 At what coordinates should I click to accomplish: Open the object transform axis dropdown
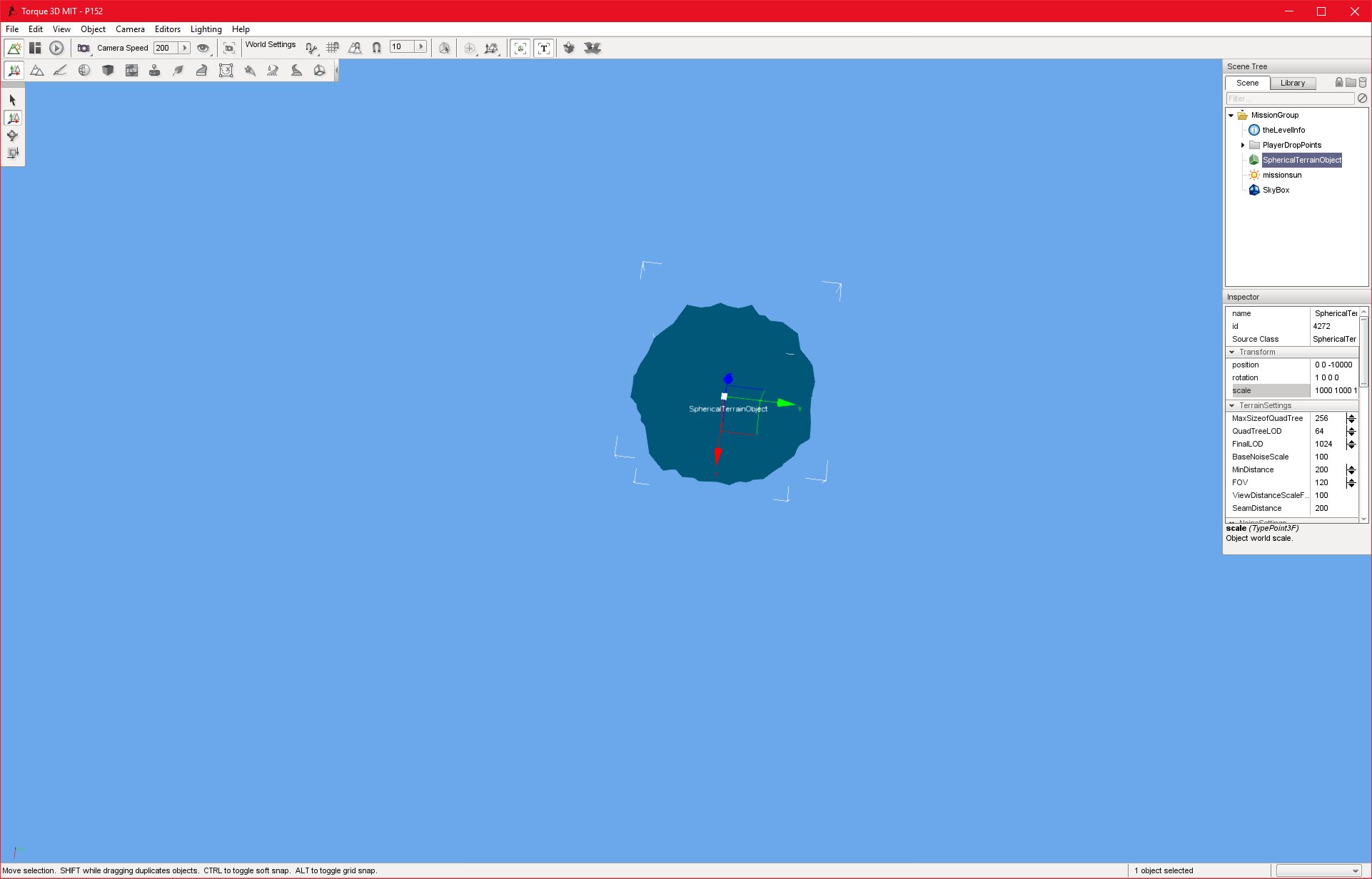pyautogui.click(x=492, y=48)
